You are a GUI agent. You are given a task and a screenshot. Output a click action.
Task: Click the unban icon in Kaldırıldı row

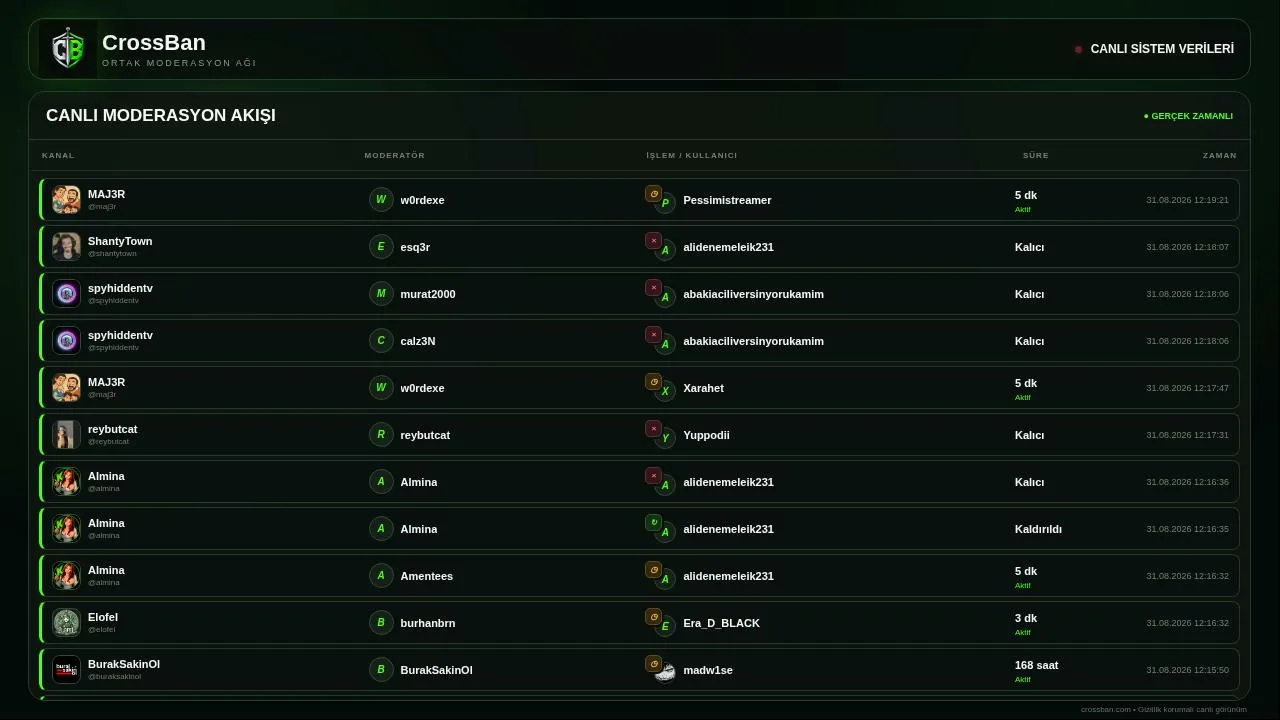pos(653,523)
